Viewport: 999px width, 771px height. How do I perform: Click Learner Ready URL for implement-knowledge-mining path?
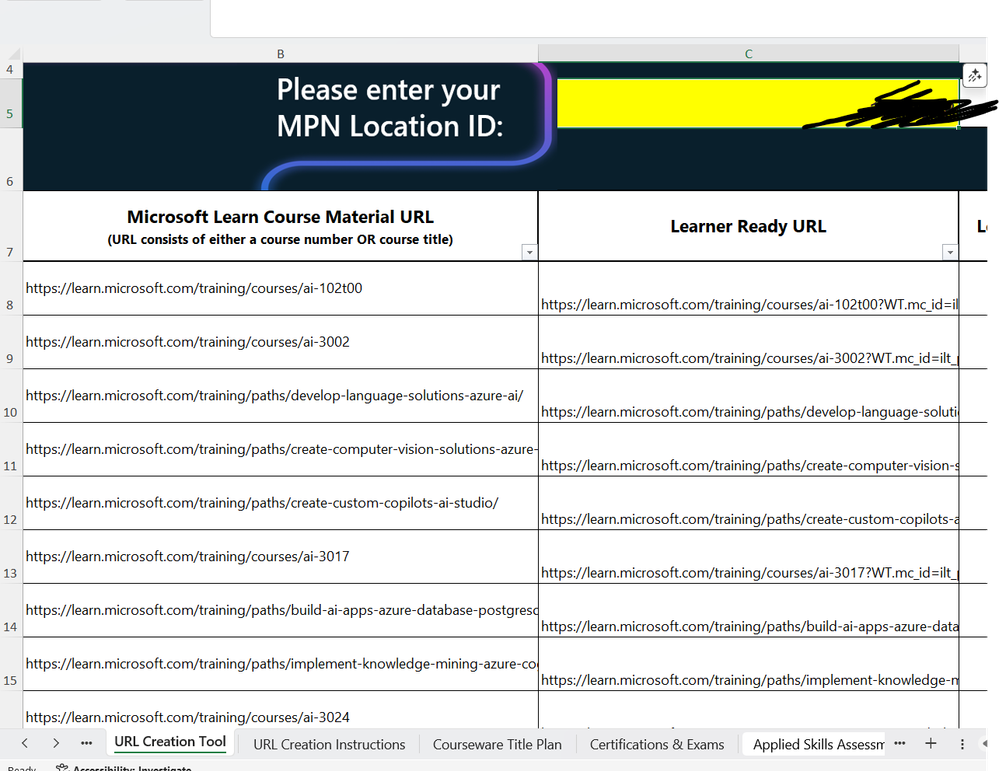(749, 664)
